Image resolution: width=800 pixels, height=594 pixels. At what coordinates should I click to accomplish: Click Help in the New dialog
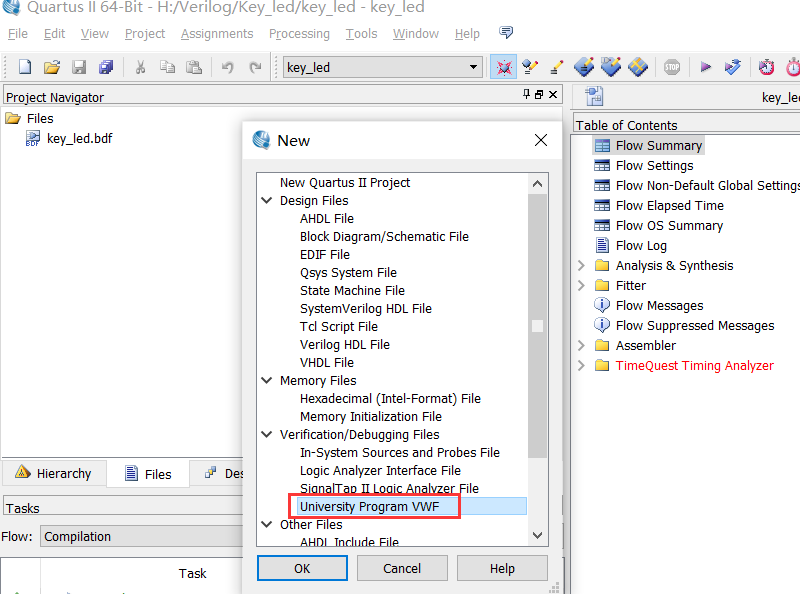coord(502,568)
